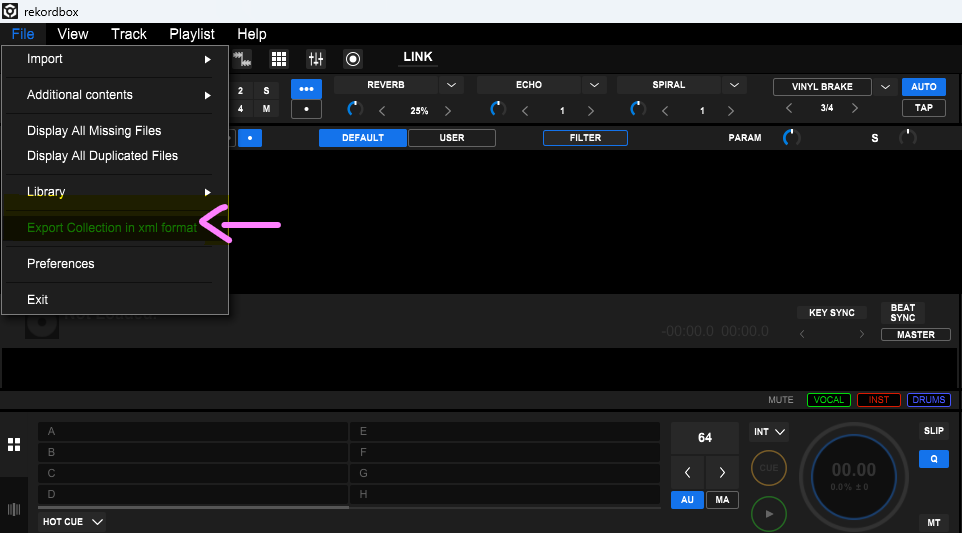
Task: Toggle the SLIP button
Action: pos(933,431)
